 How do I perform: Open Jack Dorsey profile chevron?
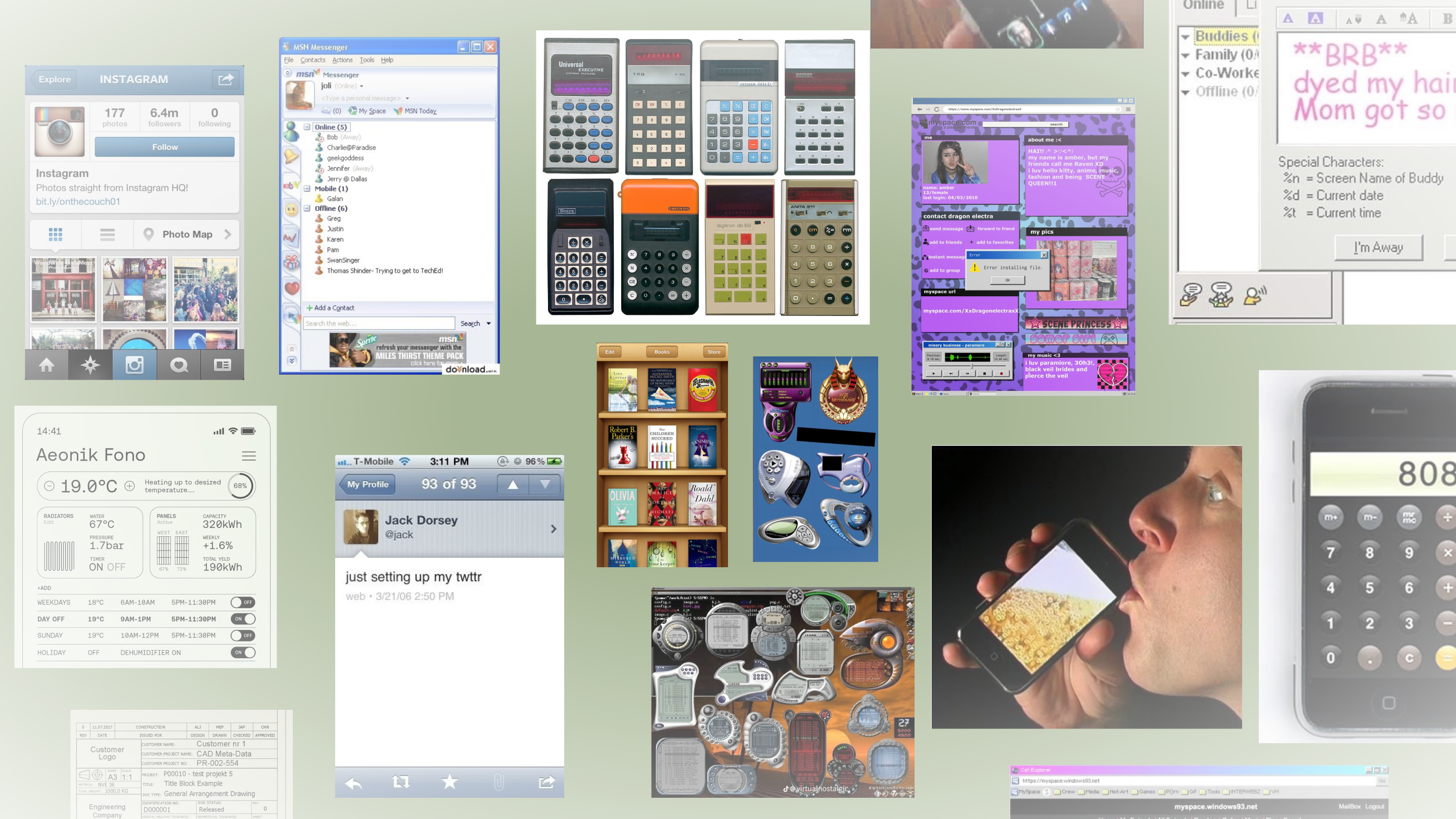(x=554, y=528)
